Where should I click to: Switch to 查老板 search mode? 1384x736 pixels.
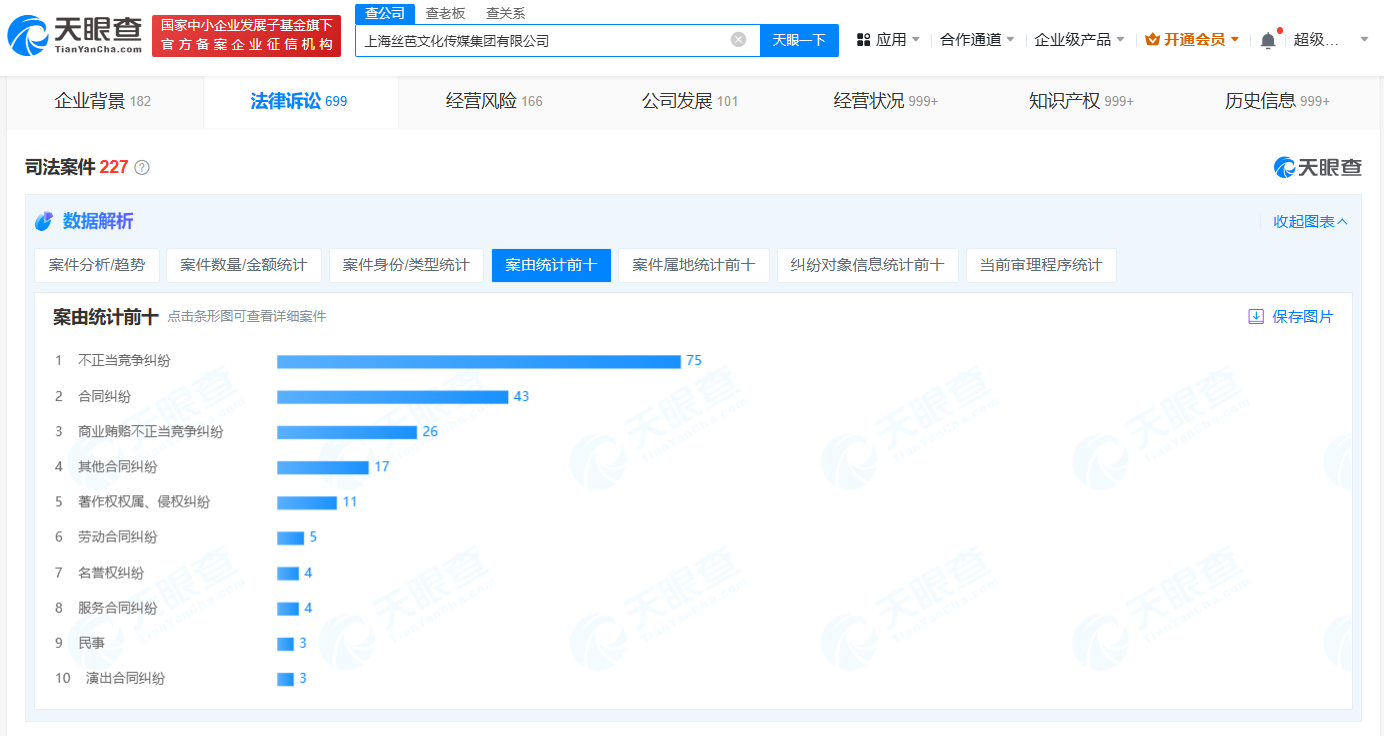(x=445, y=13)
